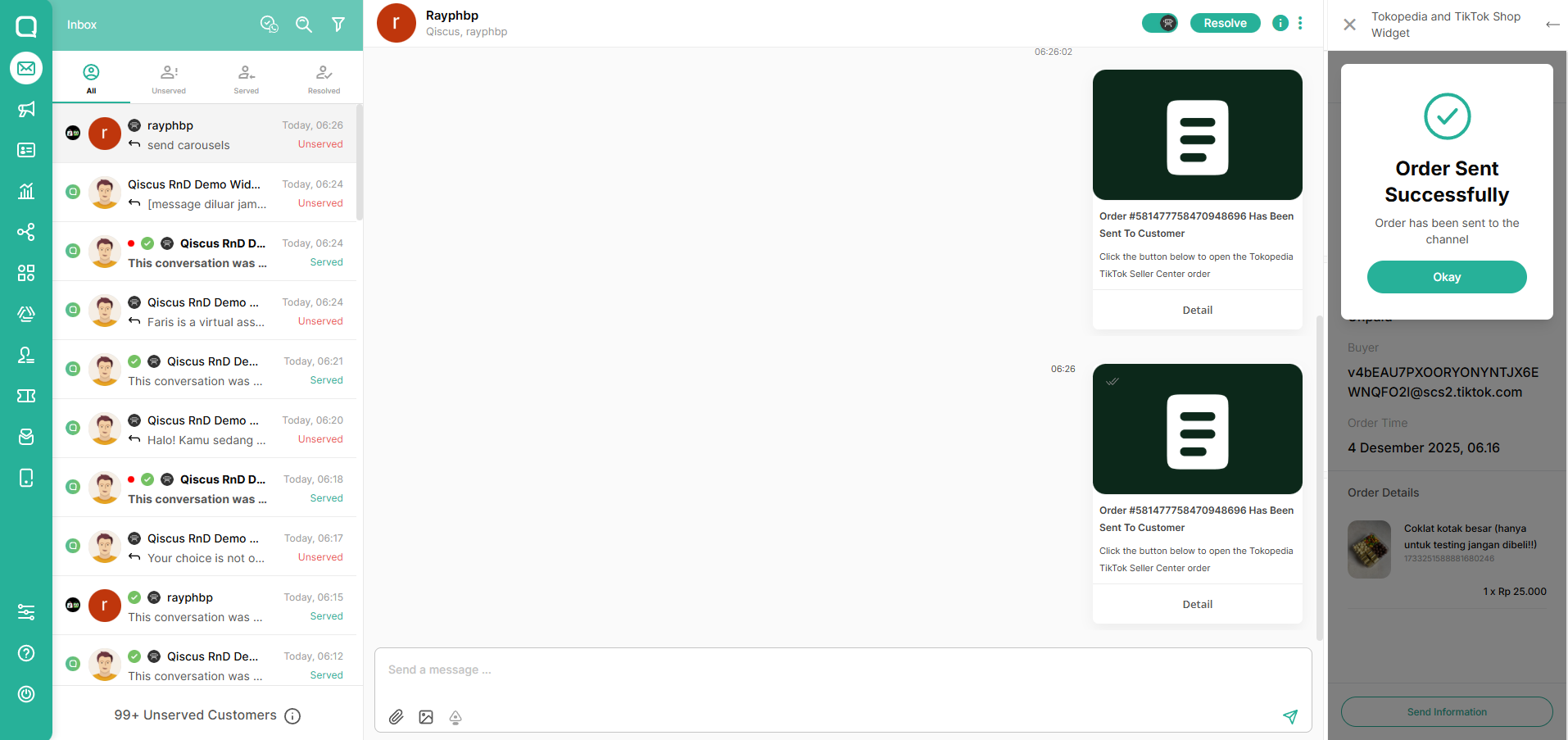Viewport: 1568px width, 740px height.
Task: Click the green info icon beside Resolve
Action: point(1280,23)
